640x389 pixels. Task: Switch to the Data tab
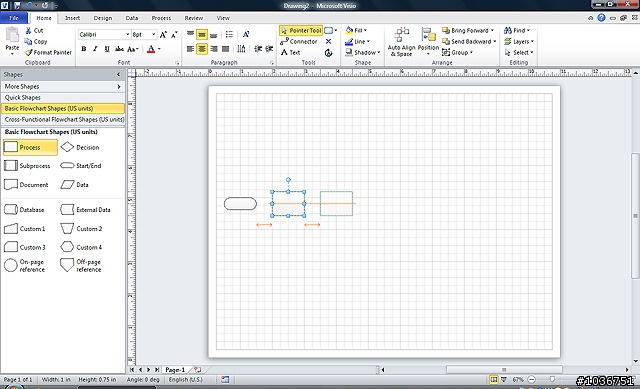coord(131,18)
